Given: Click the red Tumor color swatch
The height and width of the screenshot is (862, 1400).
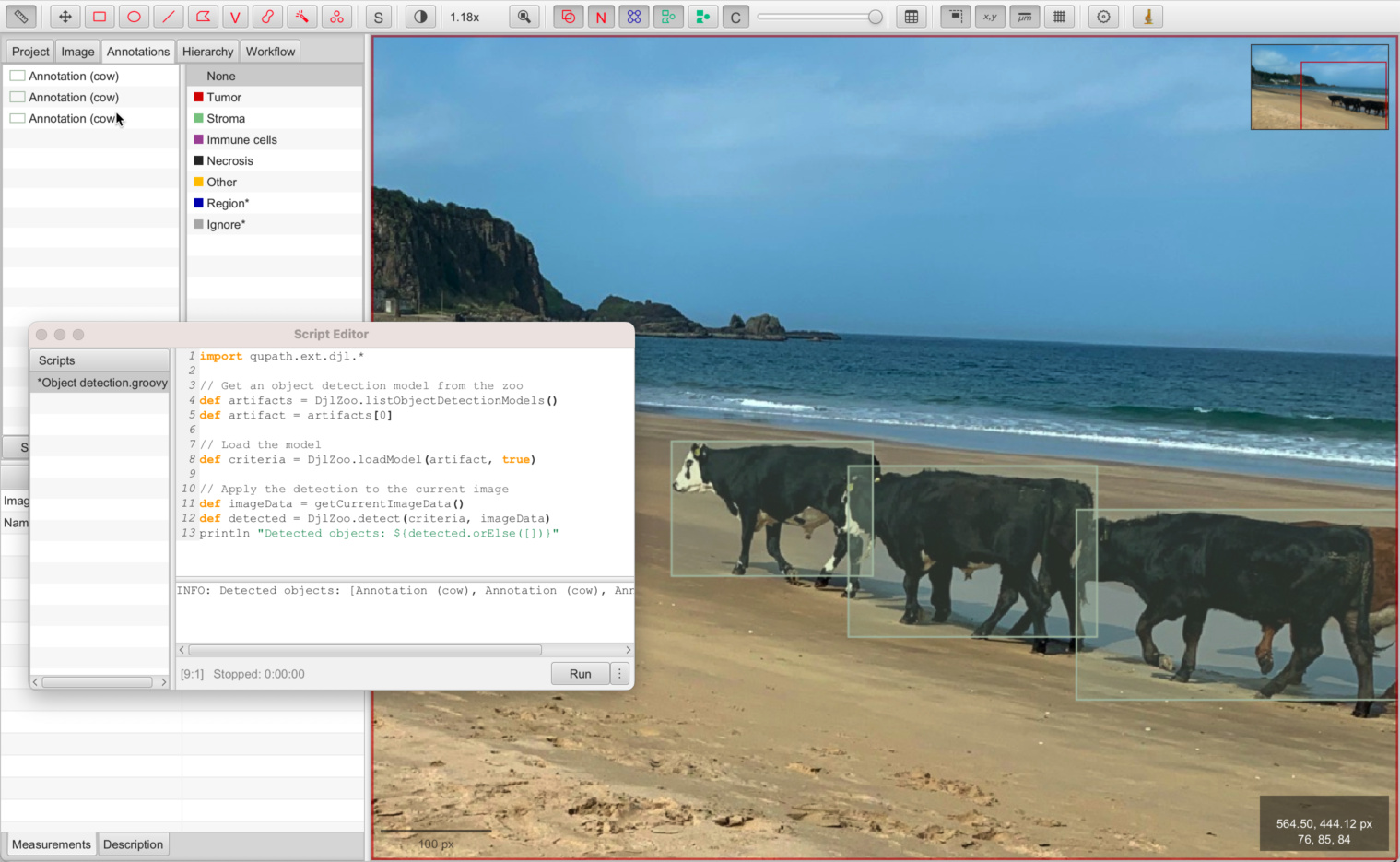Looking at the screenshot, I should pyautogui.click(x=198, y=97).
